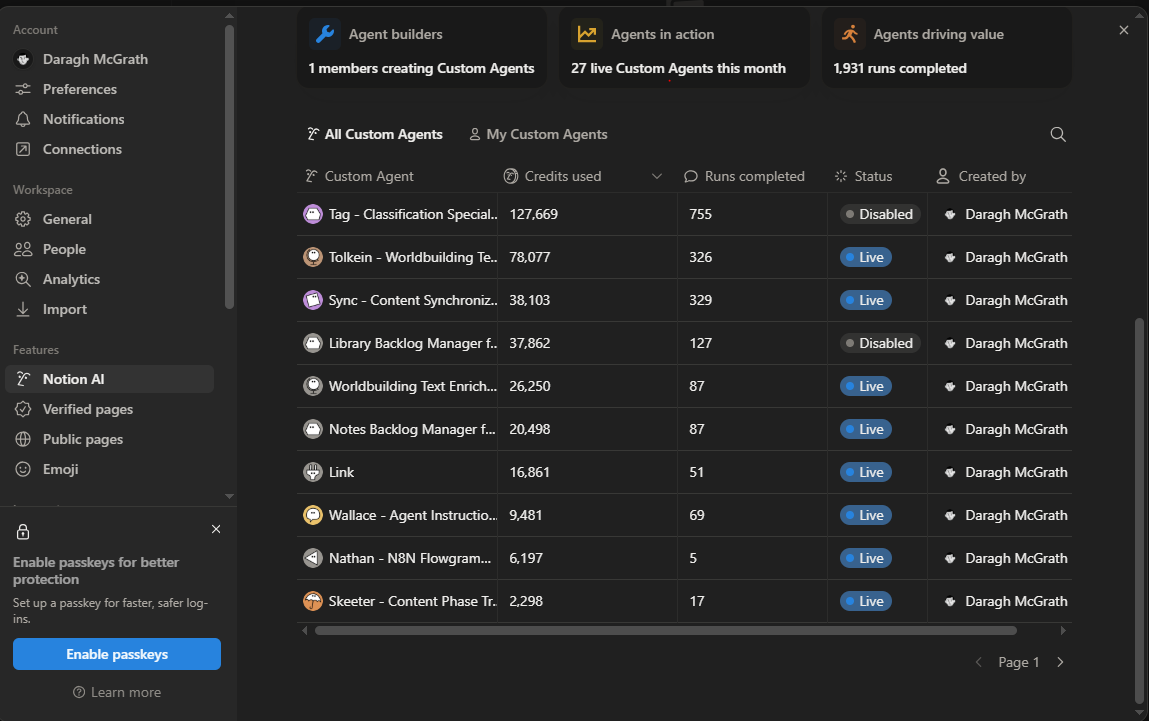Open Connections settings
The height and width of the screenshot is (721, 1149).
tap(82, 149)
